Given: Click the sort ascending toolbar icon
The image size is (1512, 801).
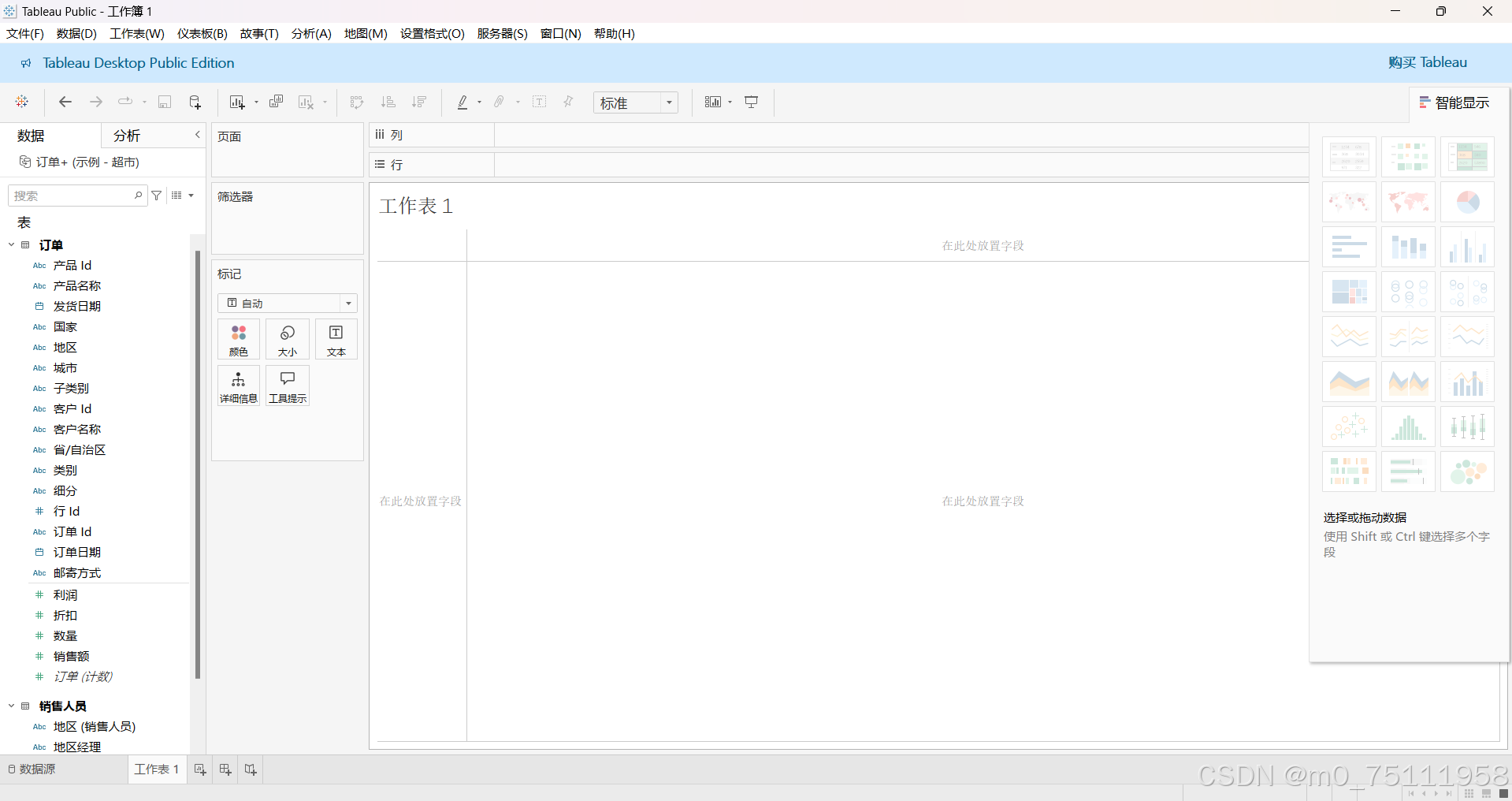Looking at the screenshot, I should coord(388,102).
